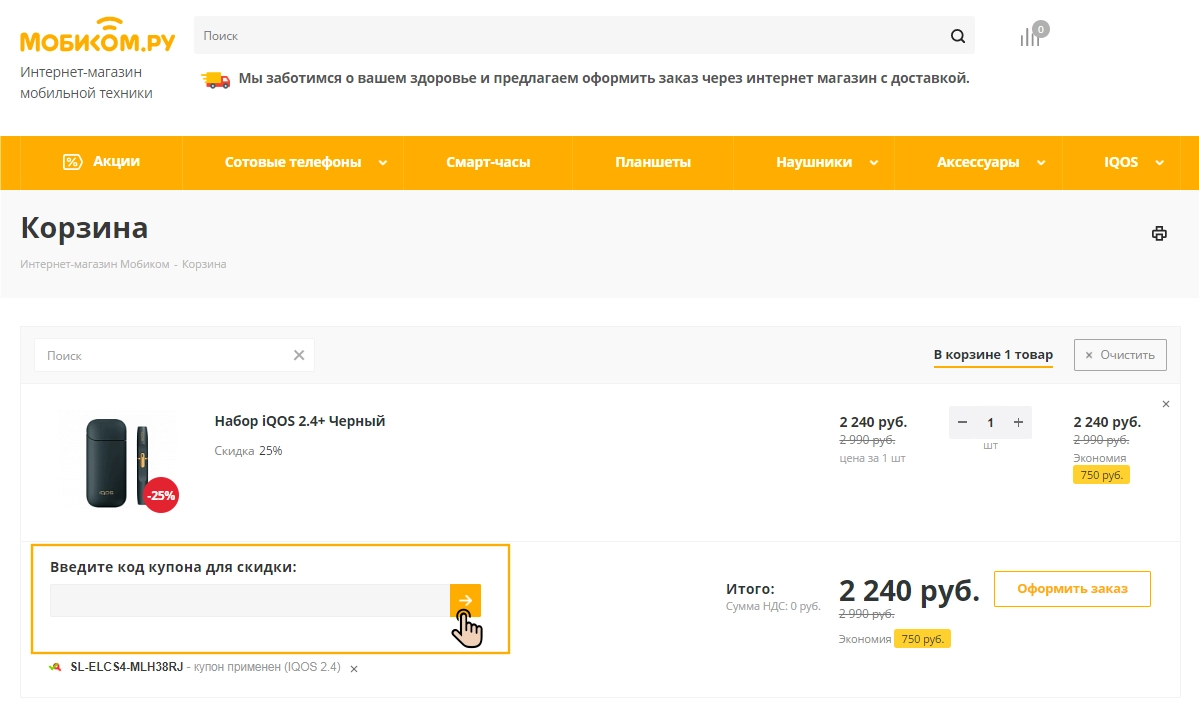Screen dimensions: 1199x715
Task: Open the Наушники menu
Action: pyautogui.click(x=814, y=162)
